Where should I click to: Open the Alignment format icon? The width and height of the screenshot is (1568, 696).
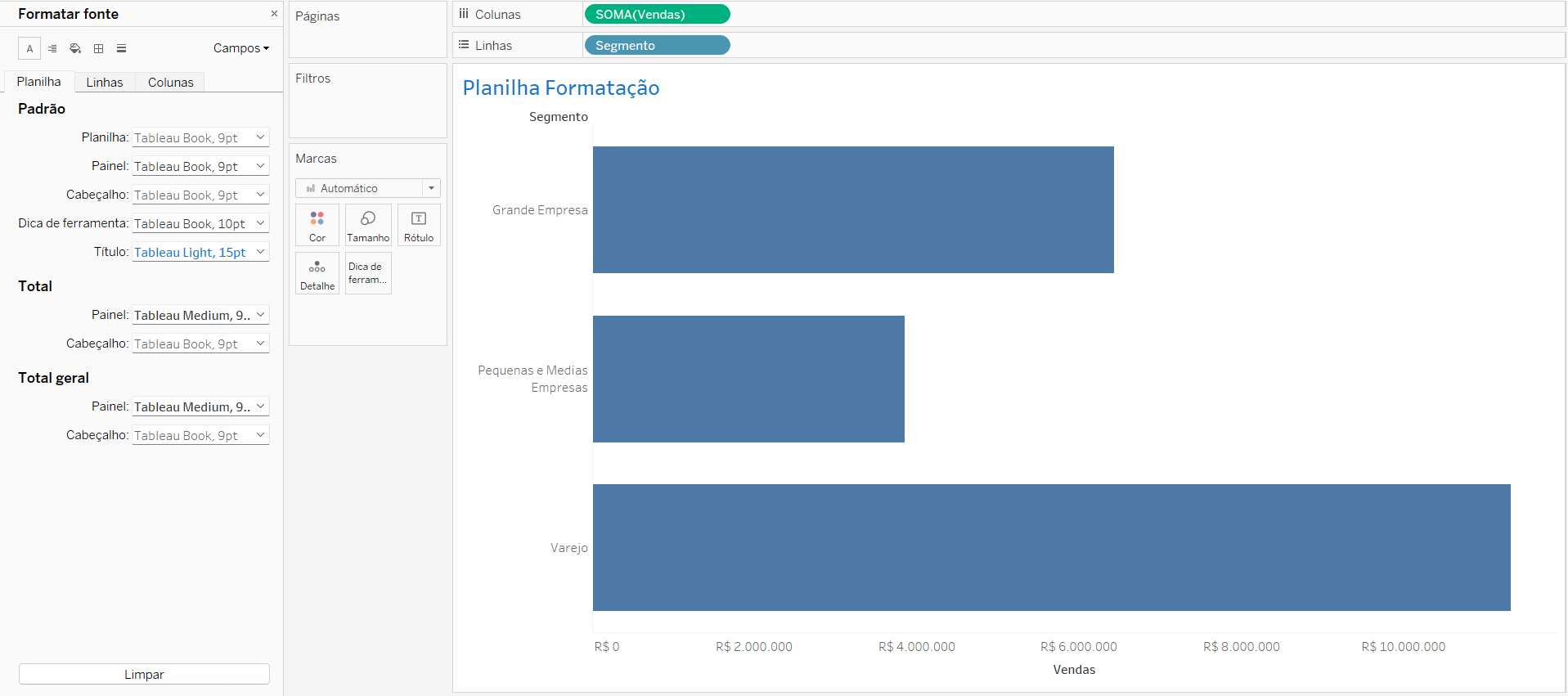(x=52, y=48)
